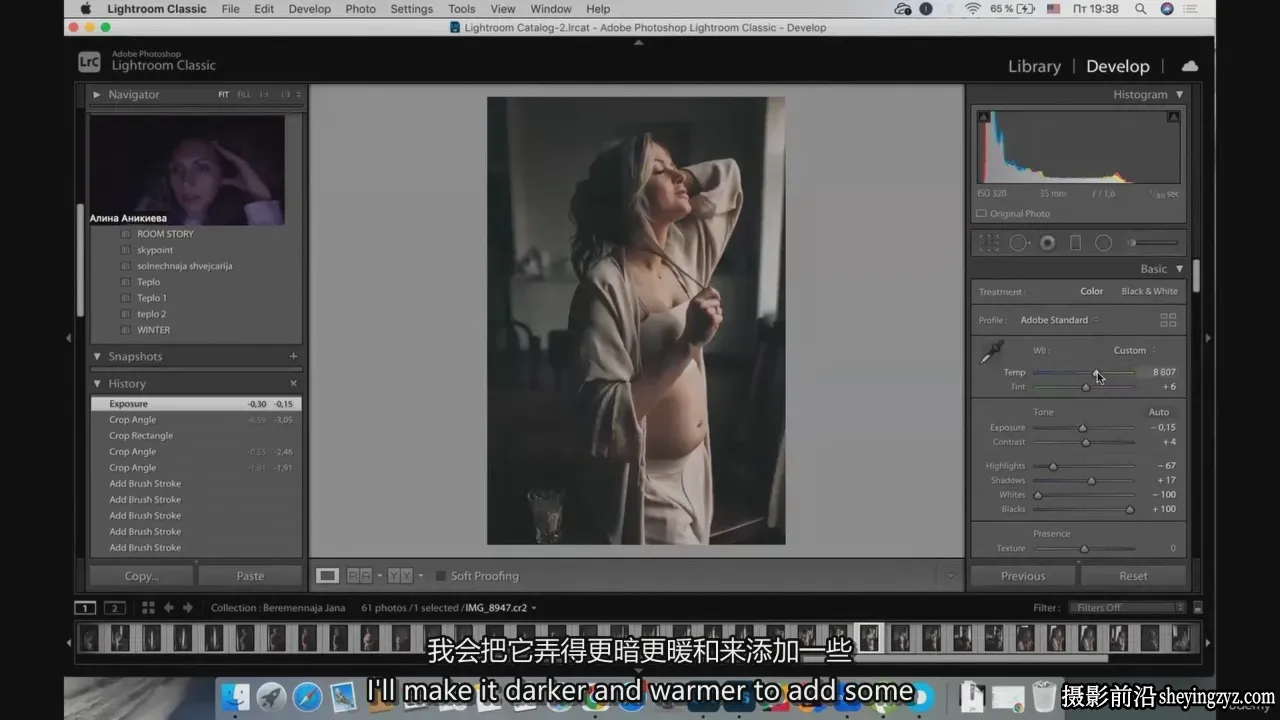
Task: Click the Temp value field 8 807
Action: click(1163, 372)
